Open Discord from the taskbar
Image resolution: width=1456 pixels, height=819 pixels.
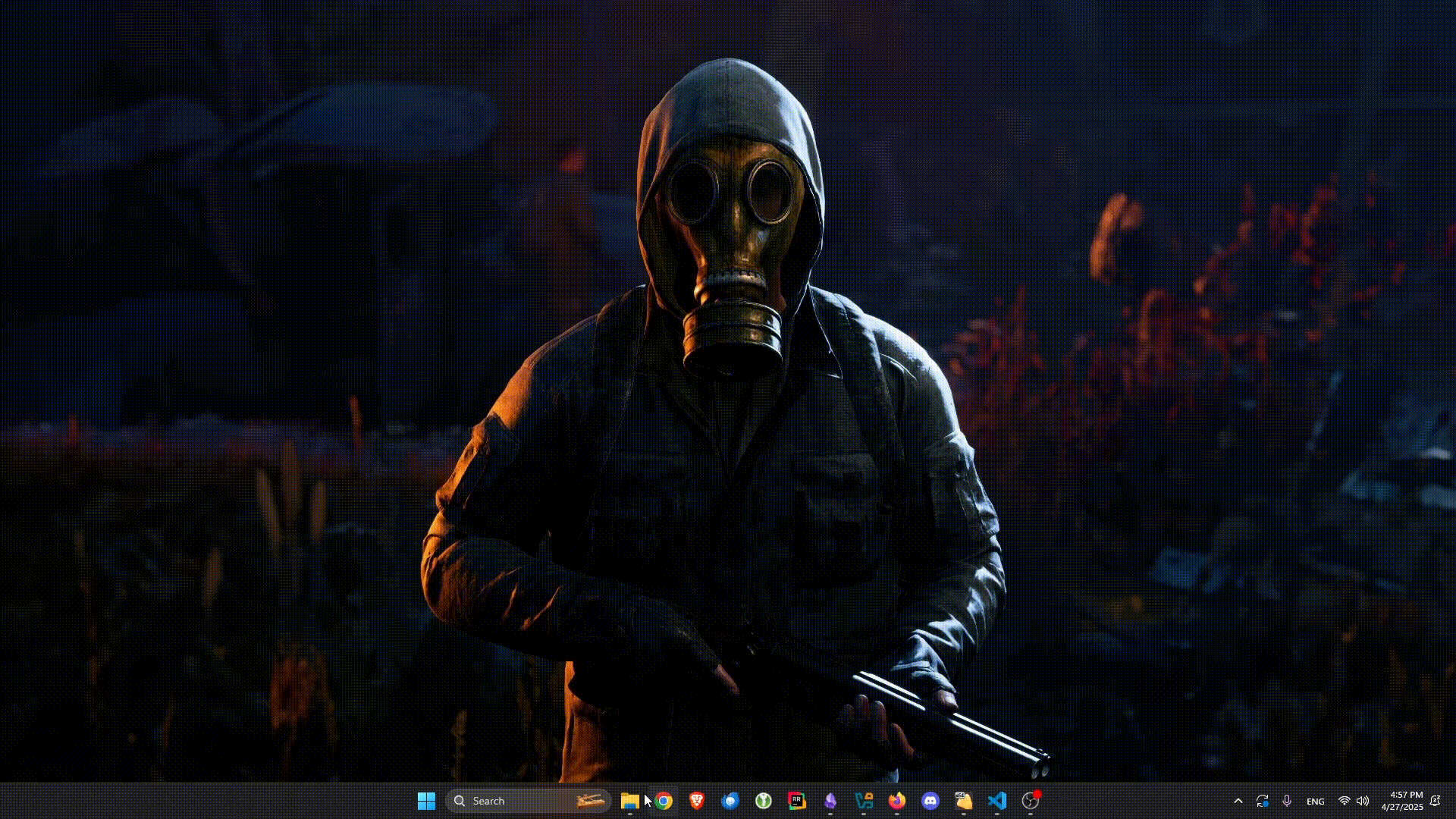[930, 801]
